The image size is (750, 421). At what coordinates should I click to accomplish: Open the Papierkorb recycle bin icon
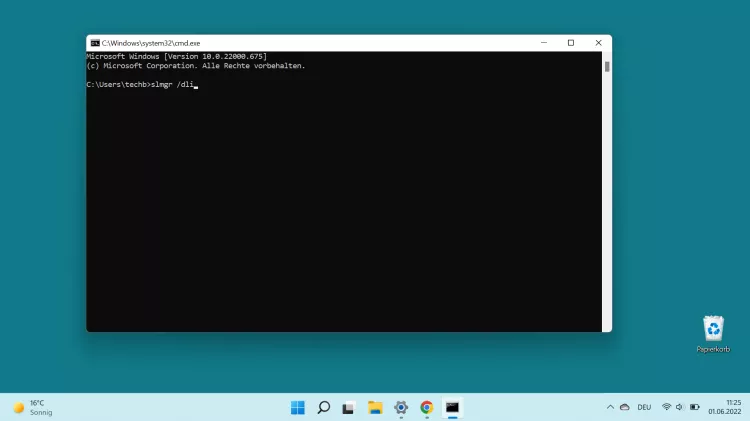(x=713, y=334)
